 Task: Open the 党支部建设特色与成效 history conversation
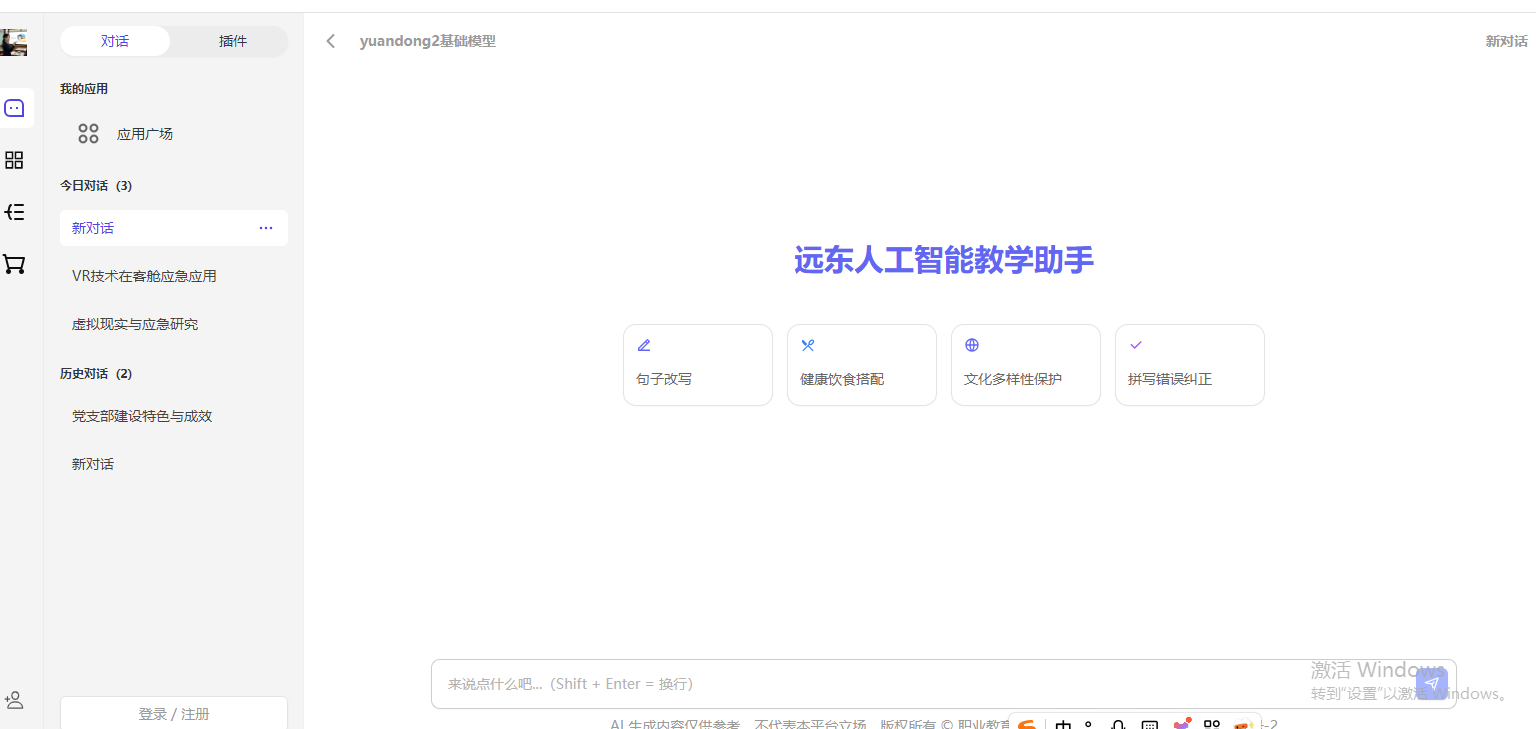142,416
